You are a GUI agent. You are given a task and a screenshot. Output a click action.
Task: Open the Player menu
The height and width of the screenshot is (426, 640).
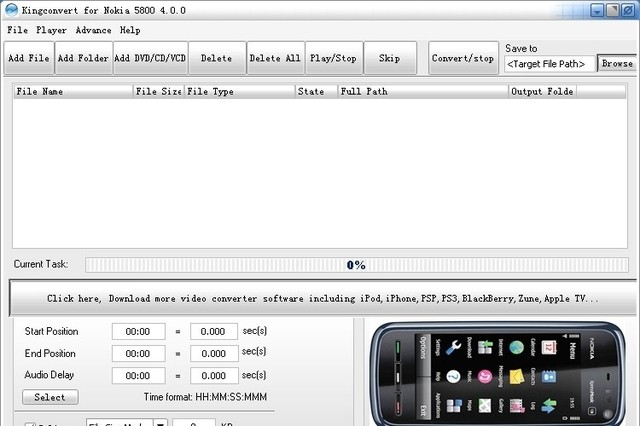pyautogui.click(x=51, y=30)
